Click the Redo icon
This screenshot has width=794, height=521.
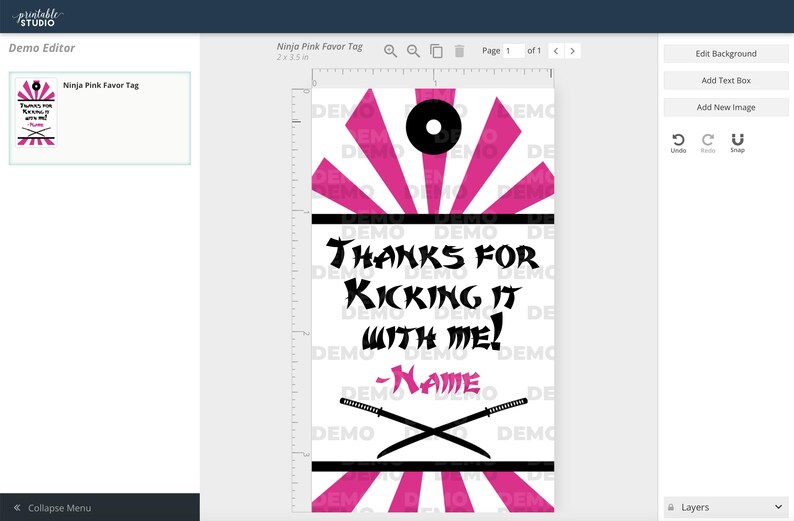(708, 143)
